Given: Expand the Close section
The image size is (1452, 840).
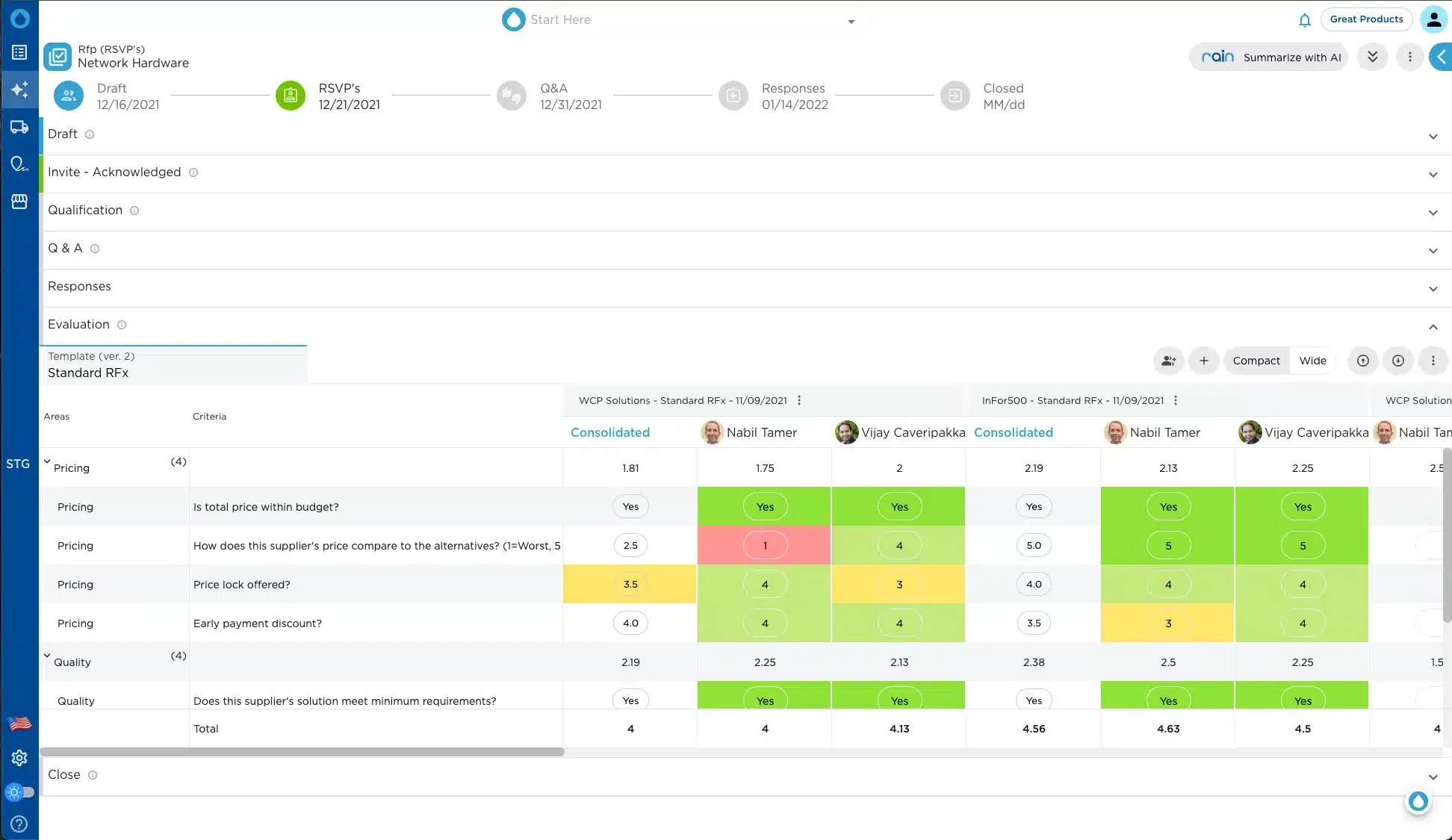Looking at the screenshot, I should tap(1433, 777).
